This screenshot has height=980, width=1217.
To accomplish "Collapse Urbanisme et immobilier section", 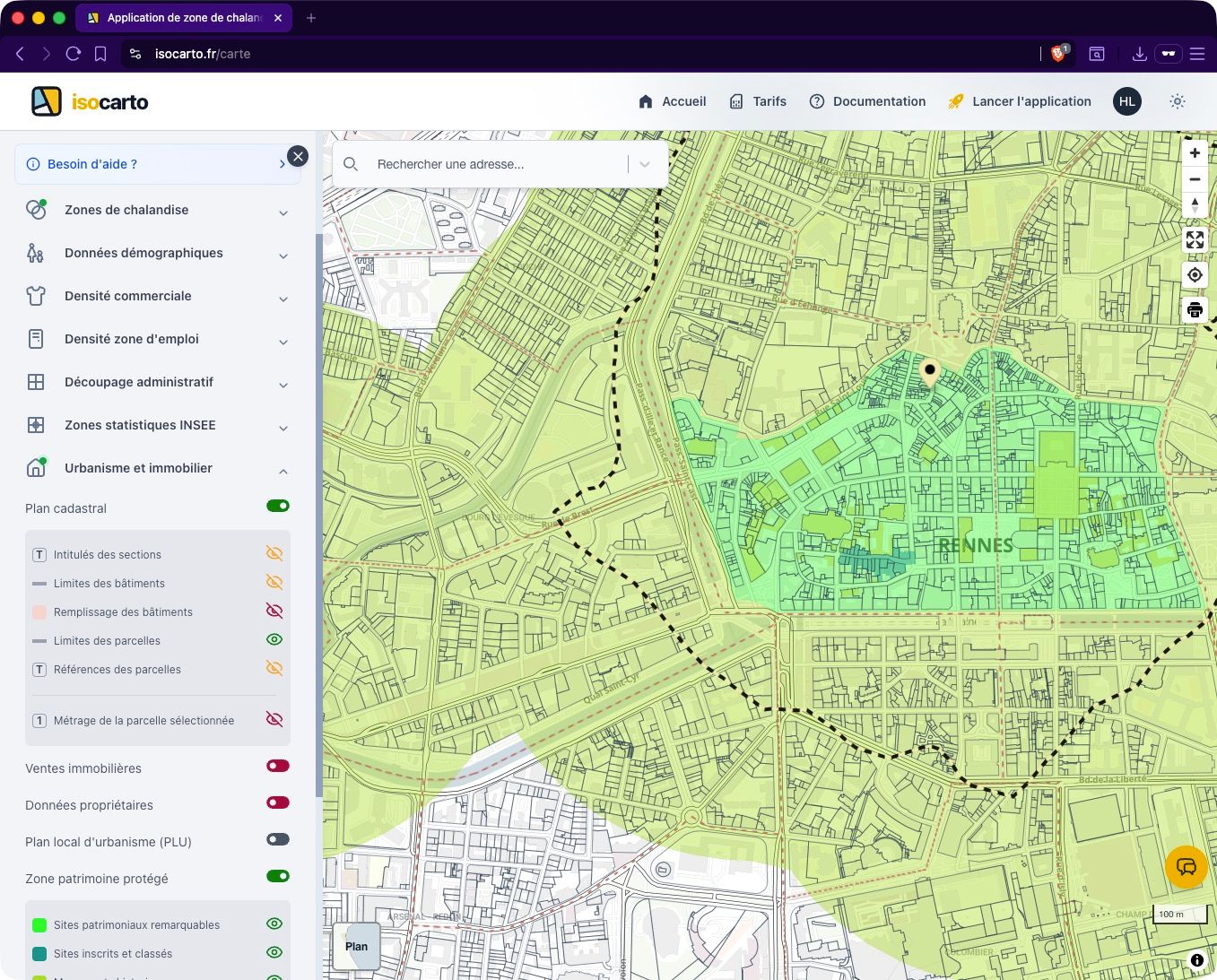I will [158, 468].
